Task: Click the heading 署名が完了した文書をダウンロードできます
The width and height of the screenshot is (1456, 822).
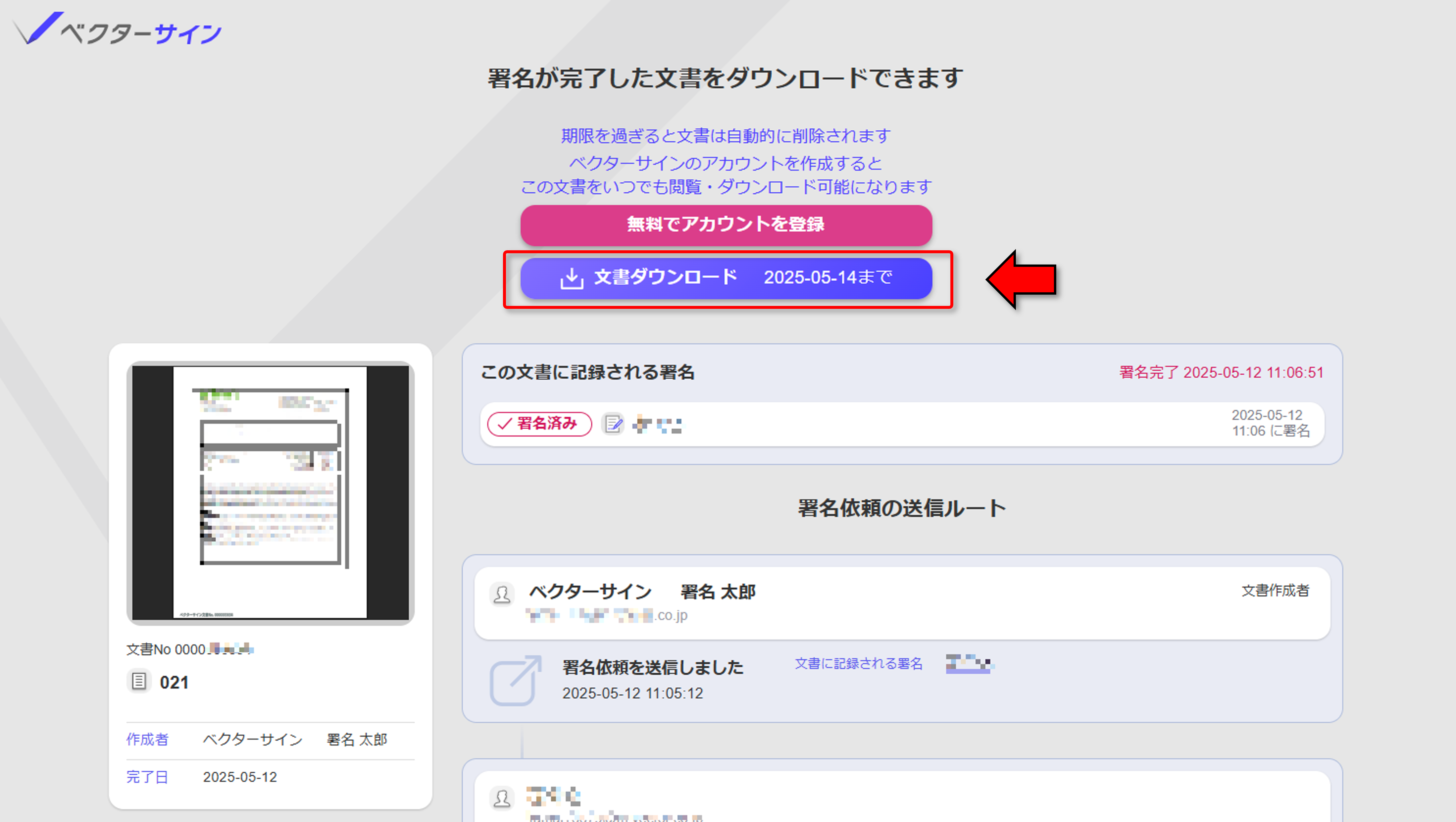Action: [x=726, y=78]
